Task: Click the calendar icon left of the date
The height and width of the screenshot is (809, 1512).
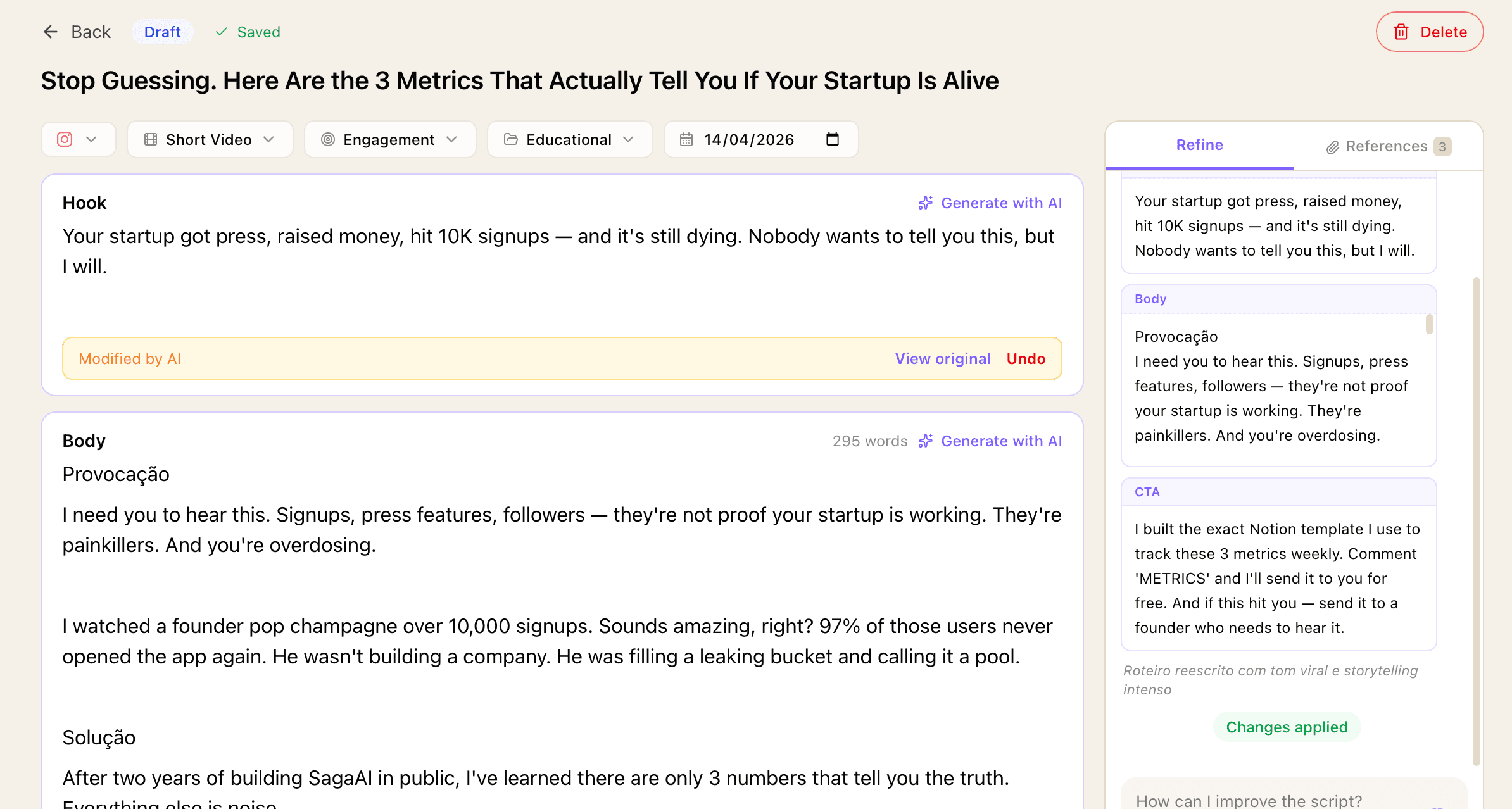Action: (x=686, y=139)
